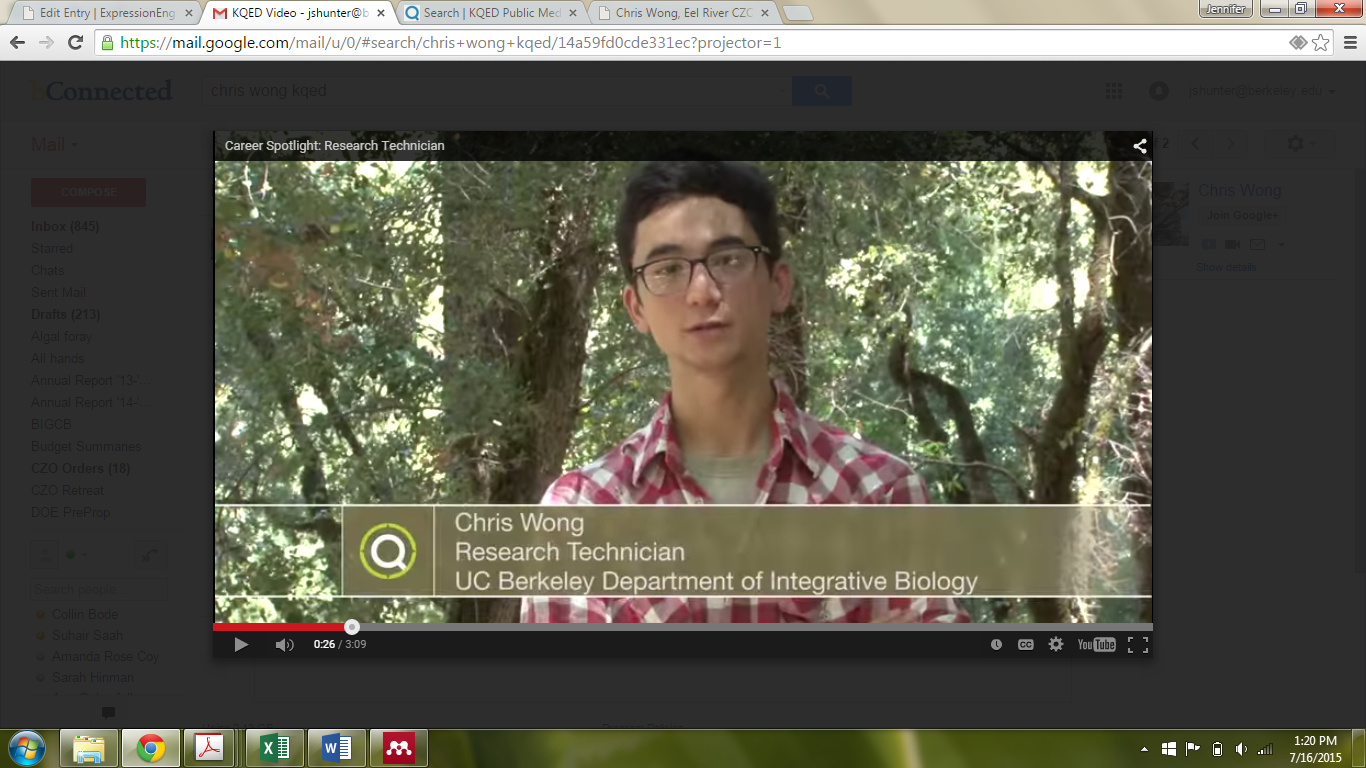Expand the more-options arrow under Chris Wong

pyautogui.click(x=1281, y=245)
